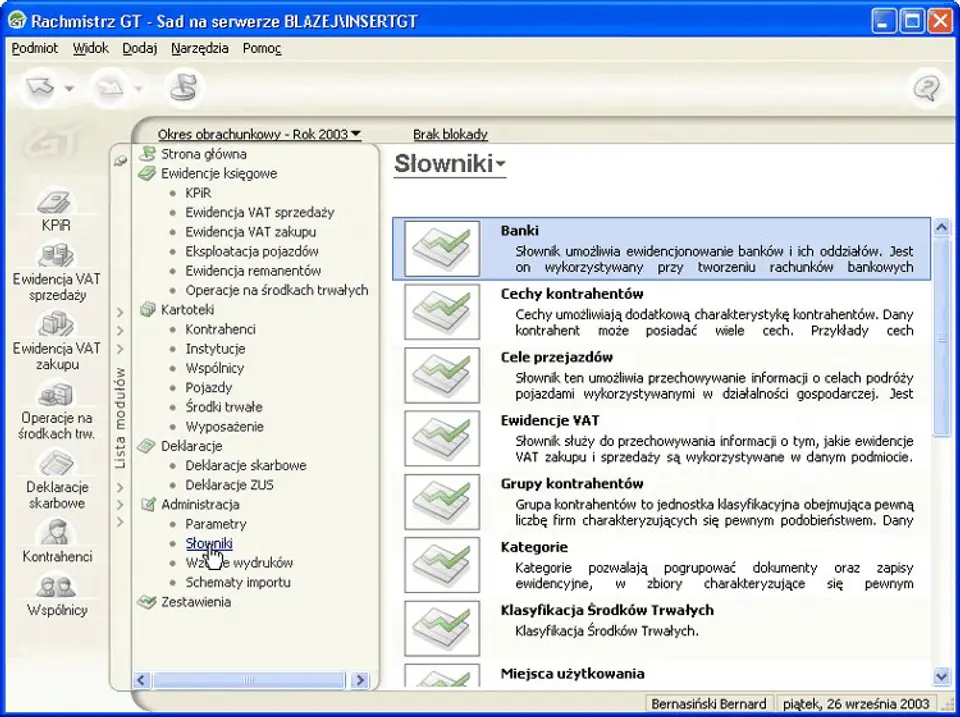Image resolution: width=960 pixels, height=717 pixels.
Task: Click the flag home icon in the toolbar
Action: point(183,88)
